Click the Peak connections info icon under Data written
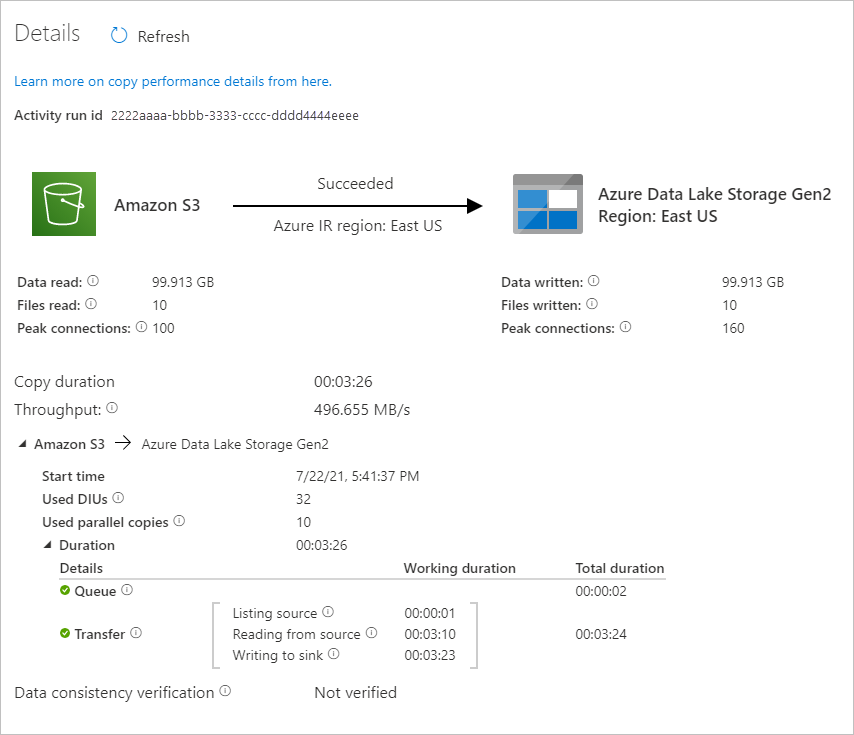This screenshot has width=854, height=735. pos(626,327)
